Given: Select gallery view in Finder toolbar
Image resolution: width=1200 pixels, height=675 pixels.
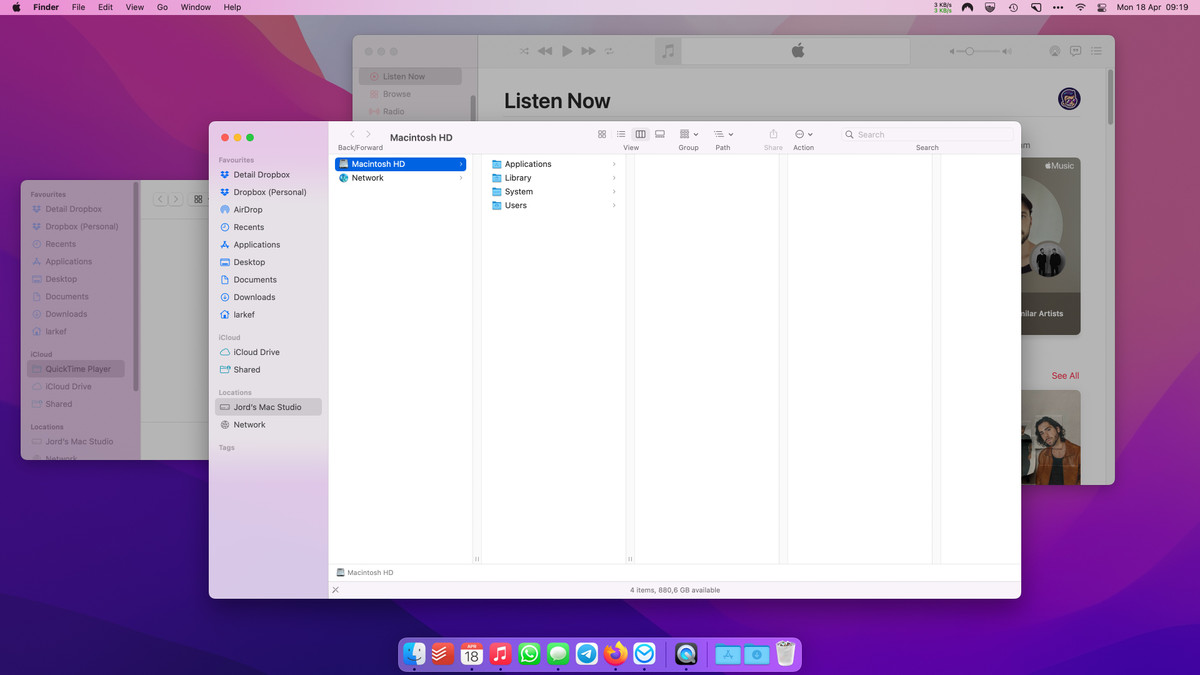Looking at the screenshot, I should pyautogui.click(x=660, y=134).
